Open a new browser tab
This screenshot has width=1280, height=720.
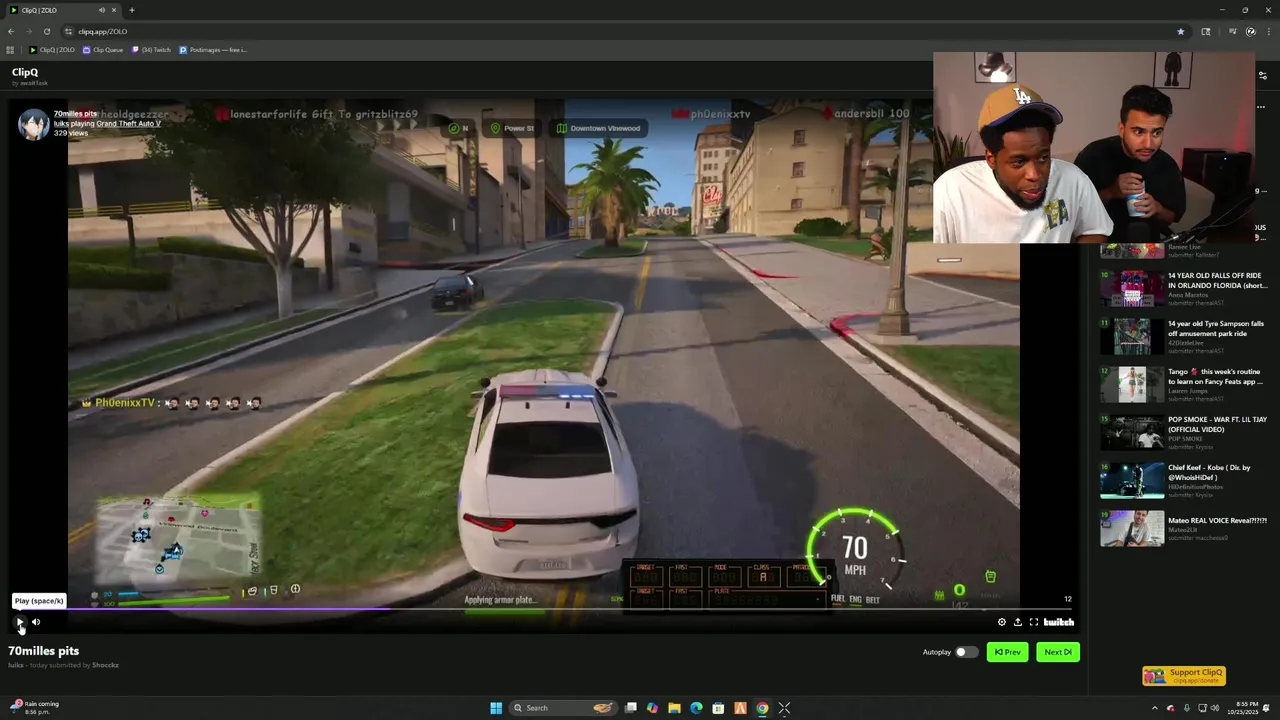click(x=132, y=10)
